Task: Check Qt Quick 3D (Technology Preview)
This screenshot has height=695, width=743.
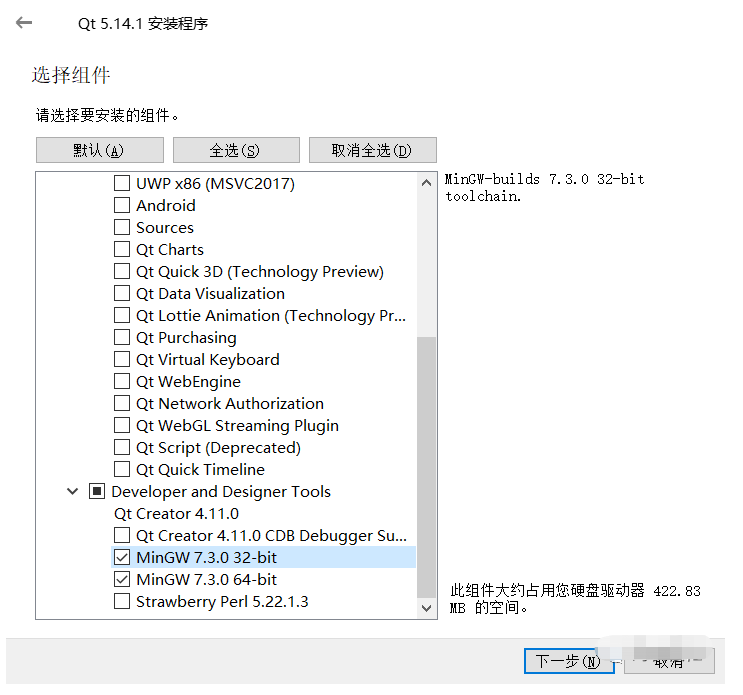Action: [122, 271]
